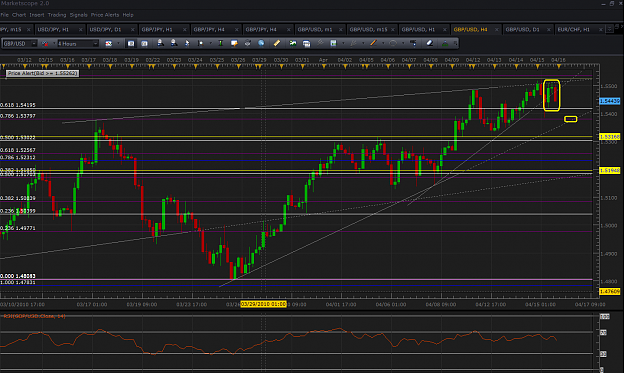Viewport: 625px width, 373px height.
Task: Click the yellow 1.47609 price label
Action: 610,292
